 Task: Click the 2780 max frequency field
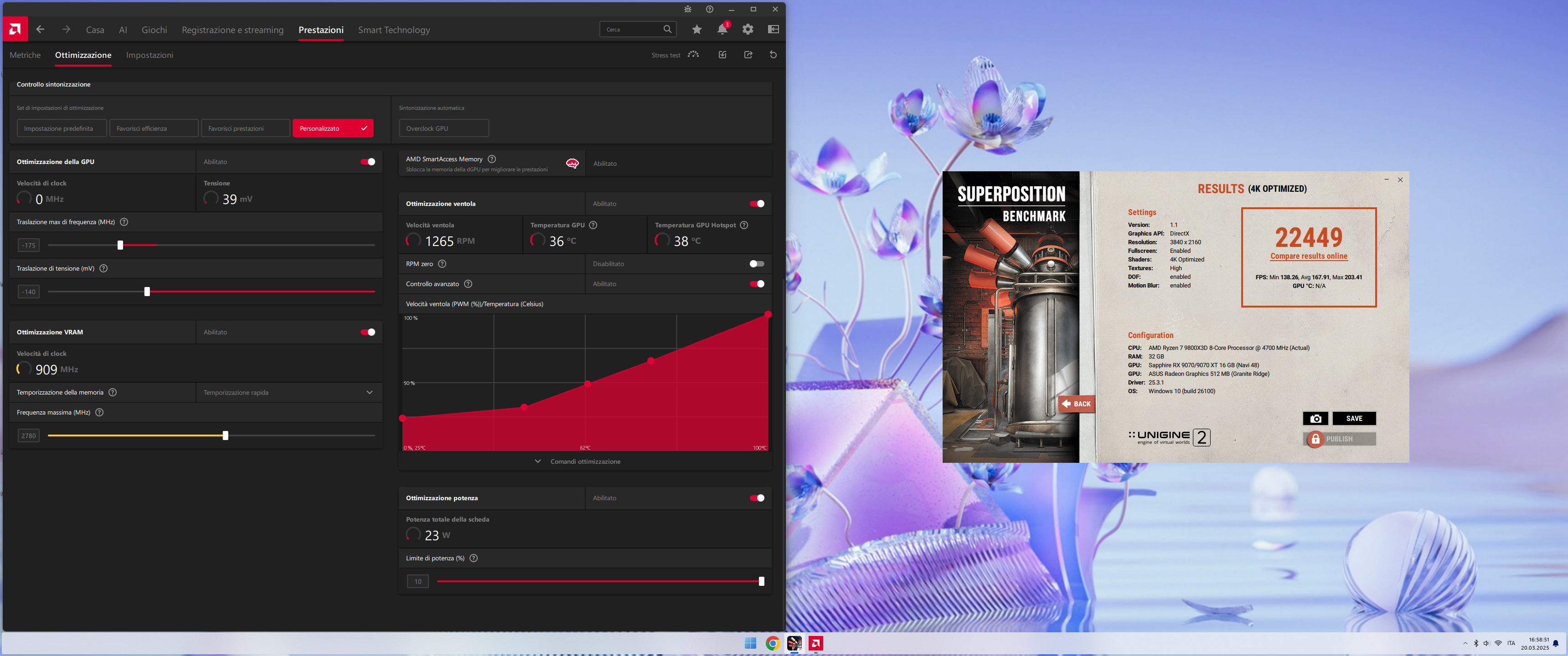point(29,436)
